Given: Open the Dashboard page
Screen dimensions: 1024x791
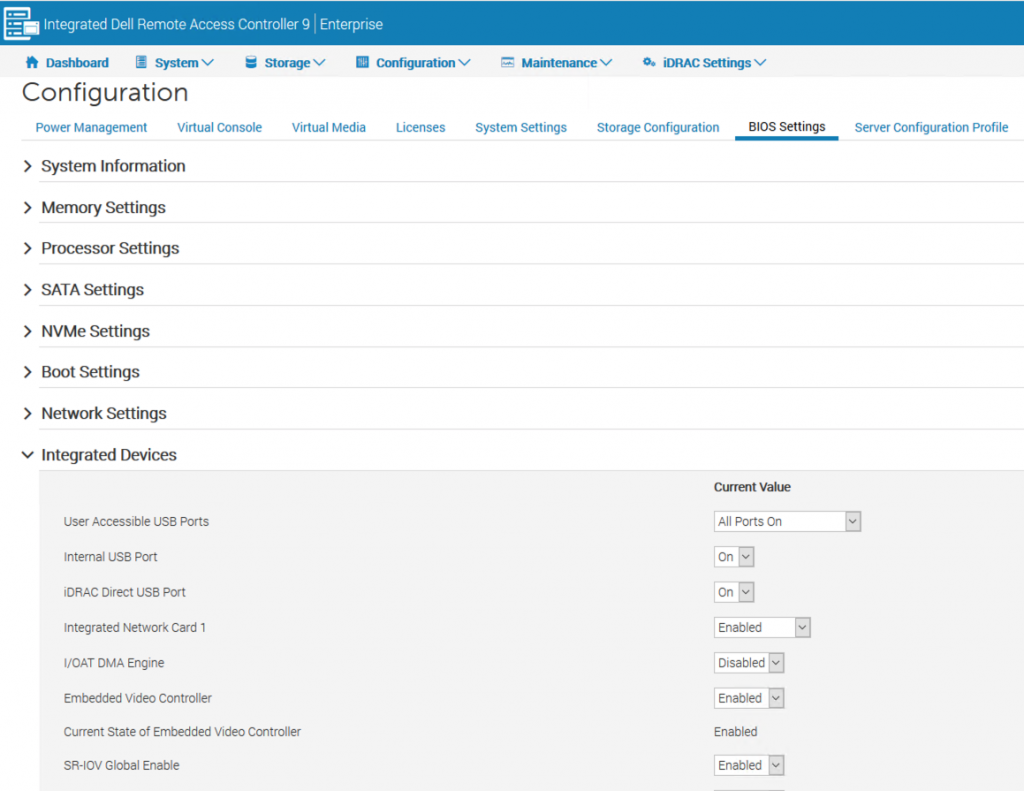Looking at the screenshot, I should pos(67,63).
